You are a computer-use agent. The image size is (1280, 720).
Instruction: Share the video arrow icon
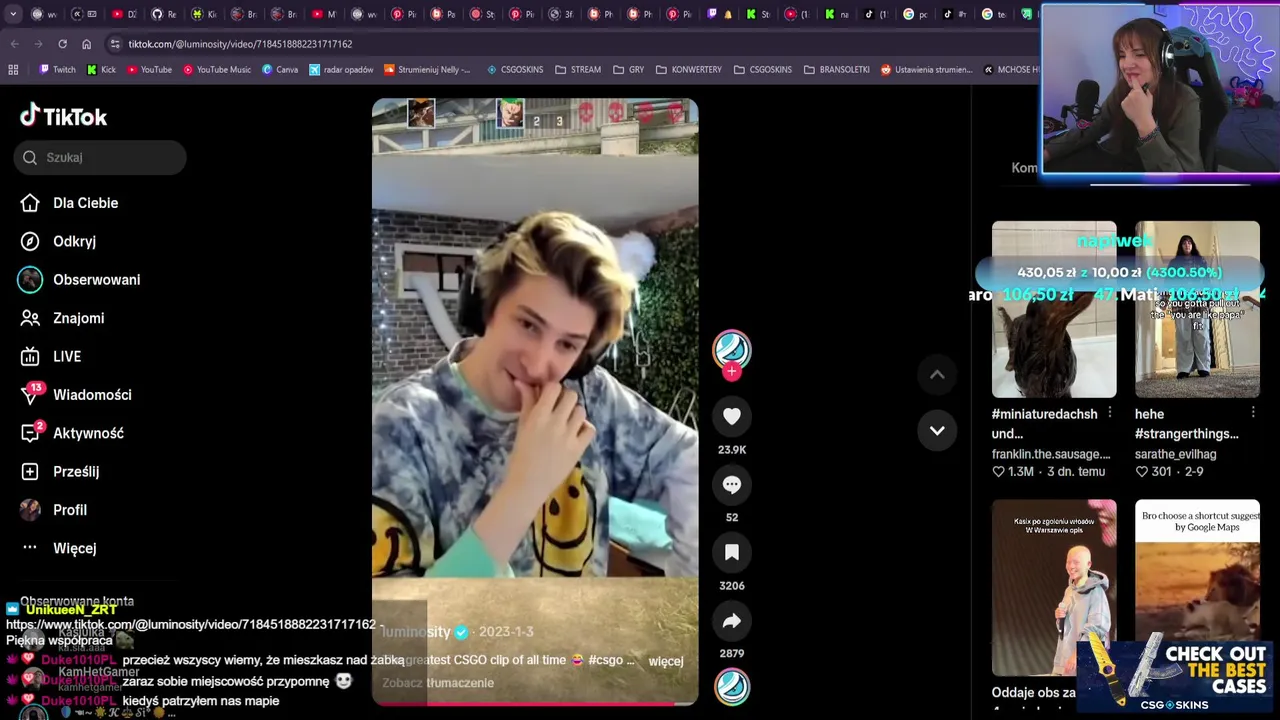732,621
